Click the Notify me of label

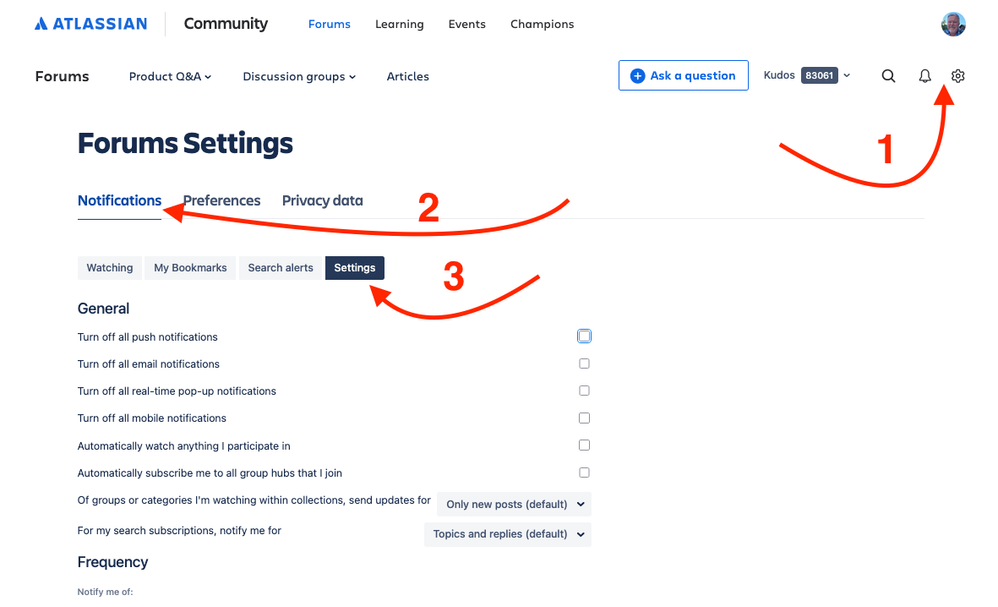point(105,592)
